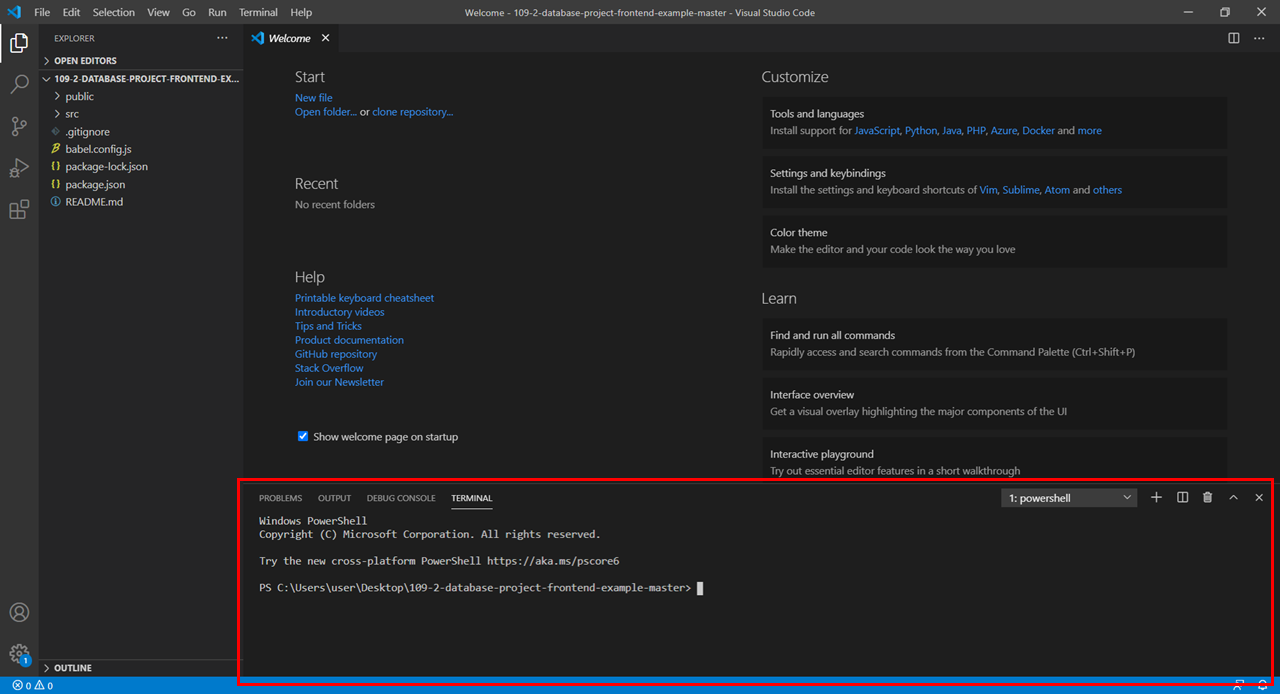Viewport: 1280px width, 694px height.
Task: Open the Go menu
Action: tap(189, 12)
